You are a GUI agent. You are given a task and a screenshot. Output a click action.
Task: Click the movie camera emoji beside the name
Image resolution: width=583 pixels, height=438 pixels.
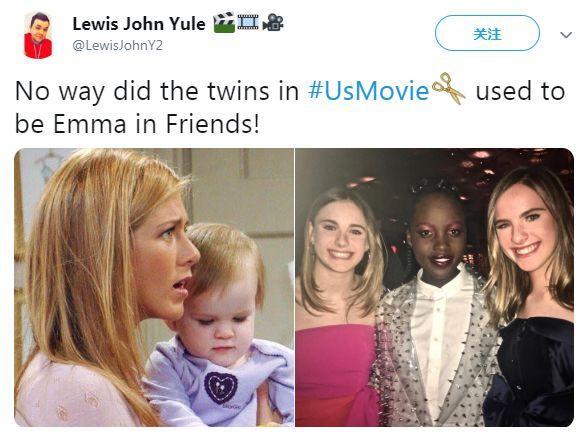(x=273, y=23)
